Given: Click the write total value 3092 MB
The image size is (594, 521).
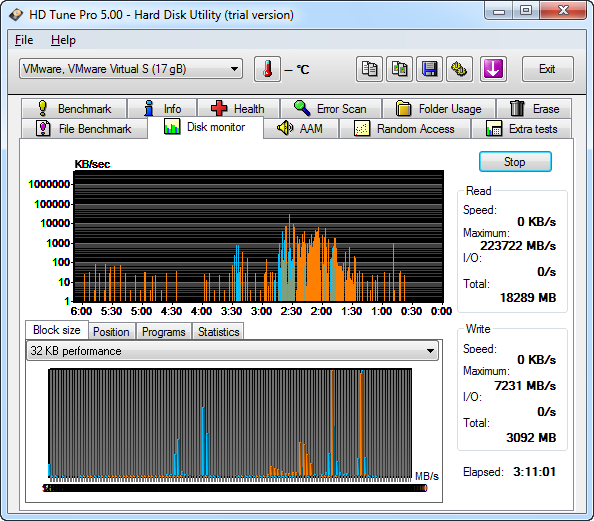Looking at the screenshot, I should tap(531, 438).
